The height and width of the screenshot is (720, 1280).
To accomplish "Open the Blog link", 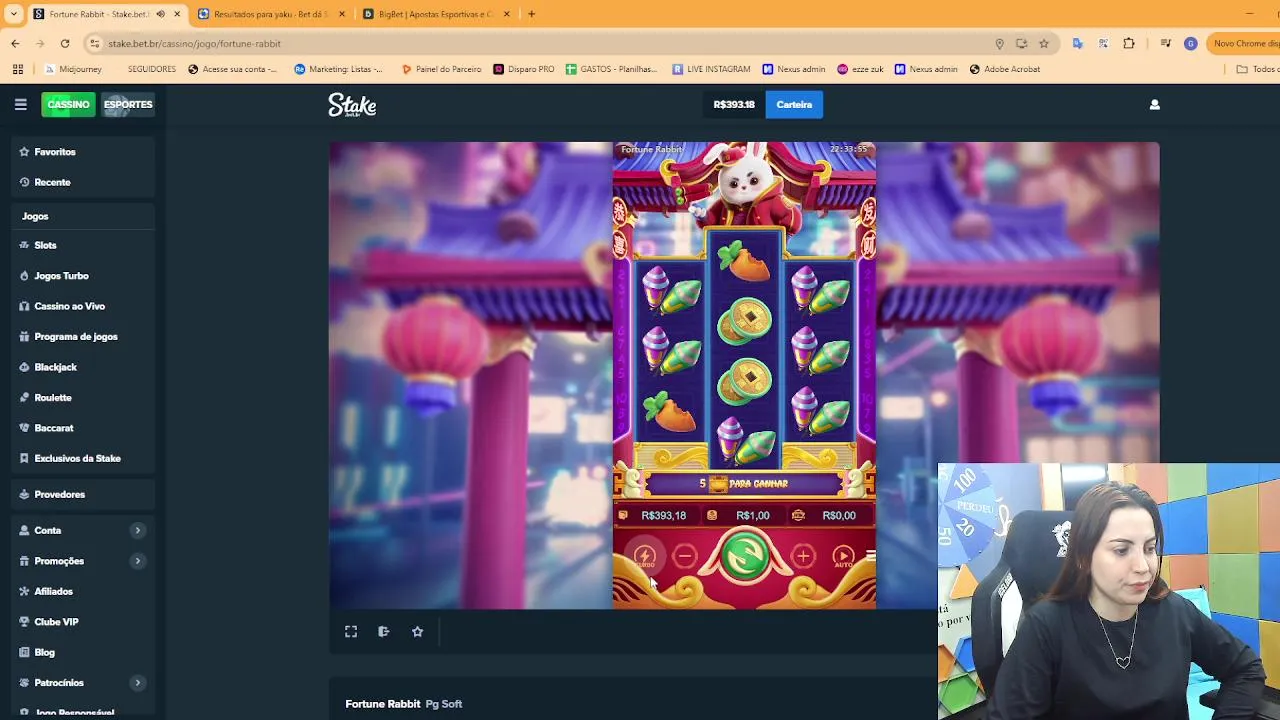I will click(83, 652).
